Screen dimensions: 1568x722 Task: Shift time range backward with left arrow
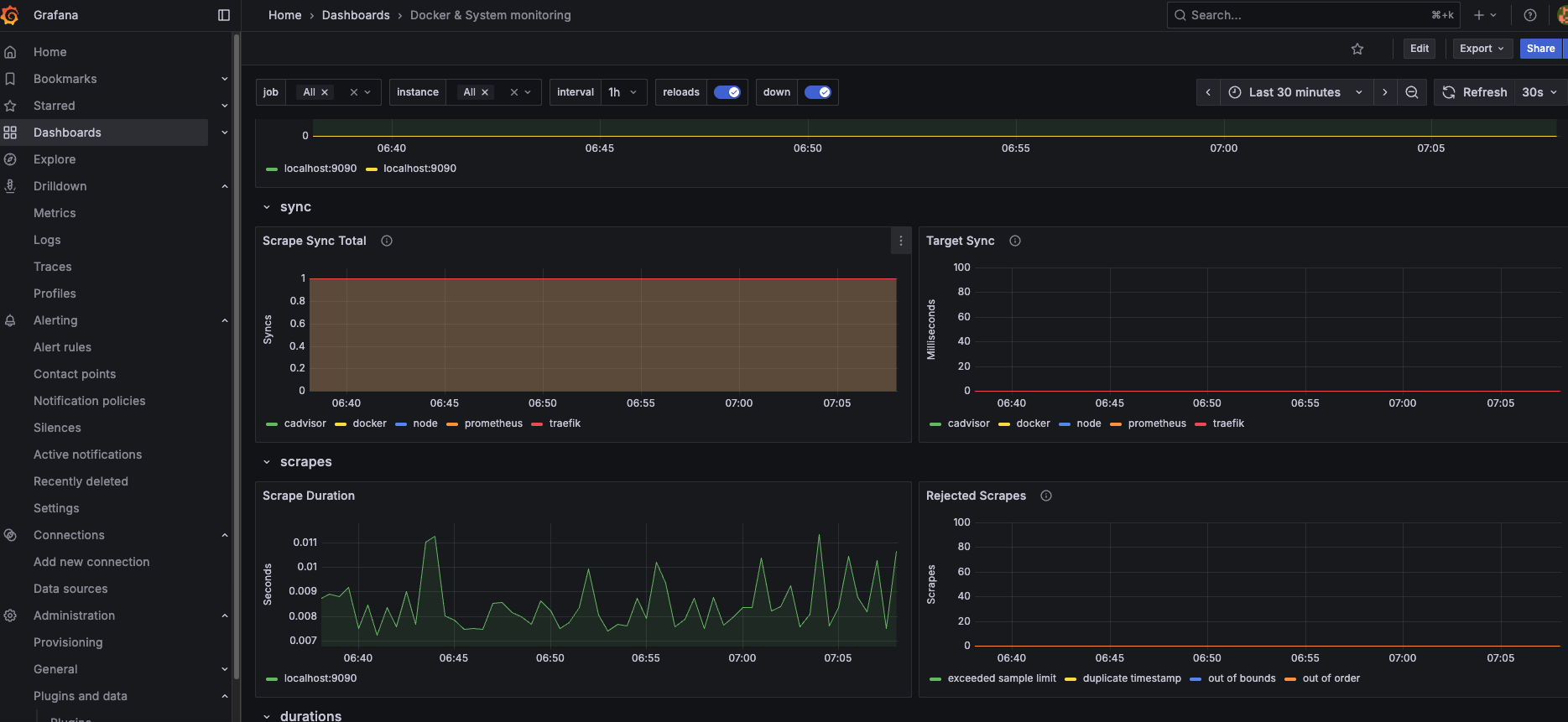[1208, 92]
